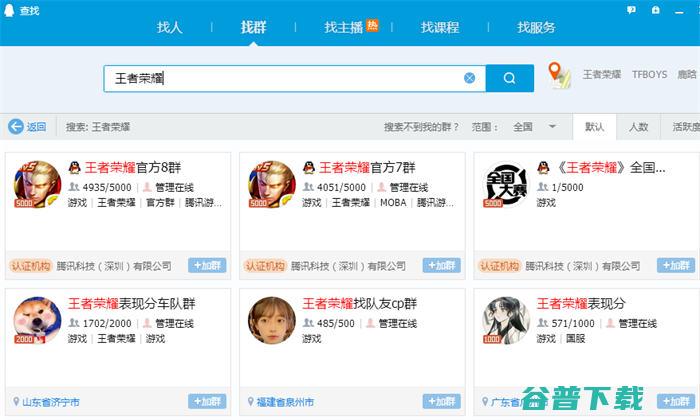The image size is (700, 420).
Task: Click the skin/lock icon in title bar
Action: (655, 10)
